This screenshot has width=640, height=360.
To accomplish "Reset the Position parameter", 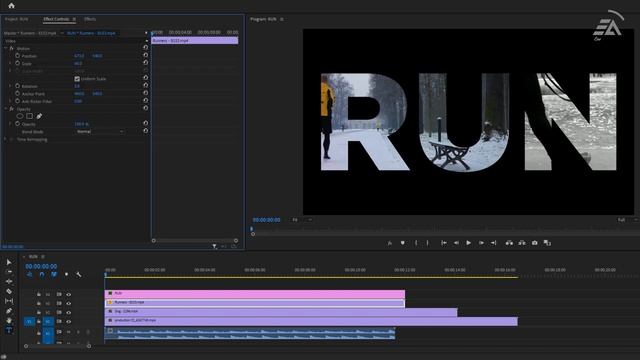I will coord(145,55).
